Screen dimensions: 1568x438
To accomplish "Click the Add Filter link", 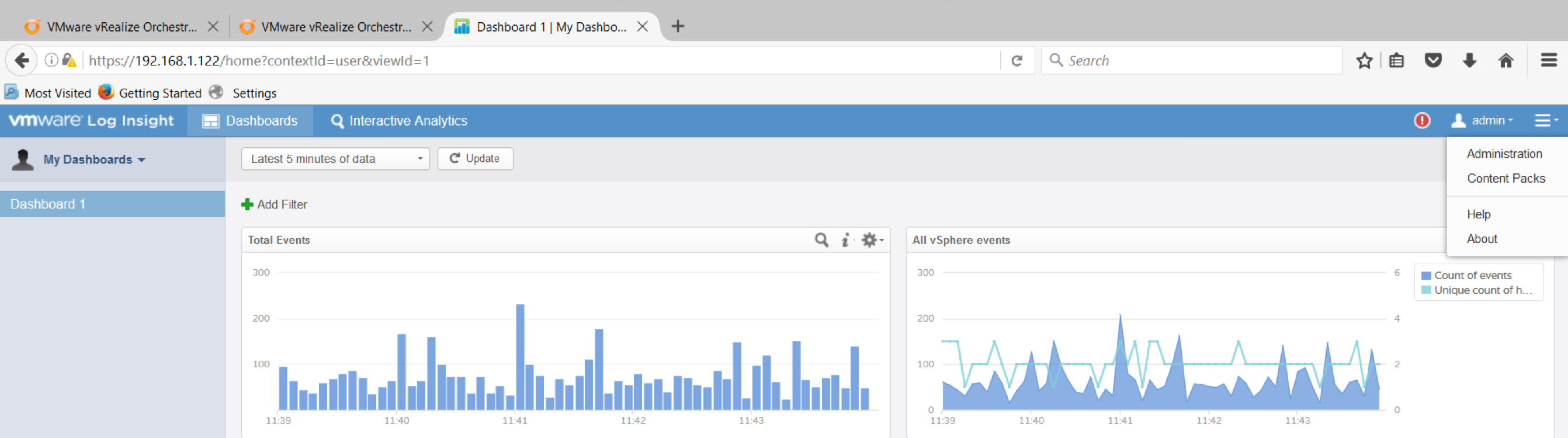I will (282, 204).
